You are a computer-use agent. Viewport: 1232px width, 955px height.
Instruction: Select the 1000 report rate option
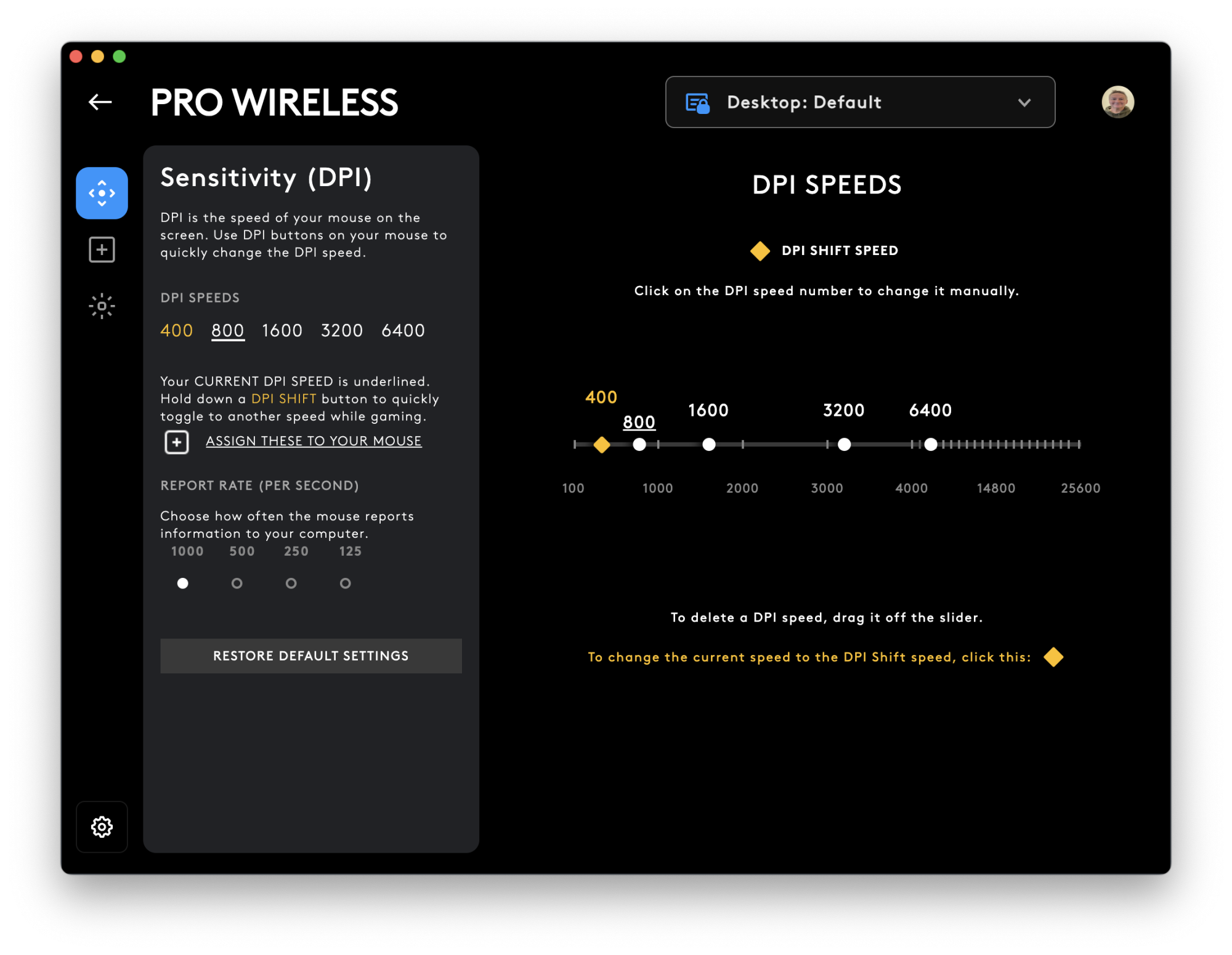tap(182, 583)
